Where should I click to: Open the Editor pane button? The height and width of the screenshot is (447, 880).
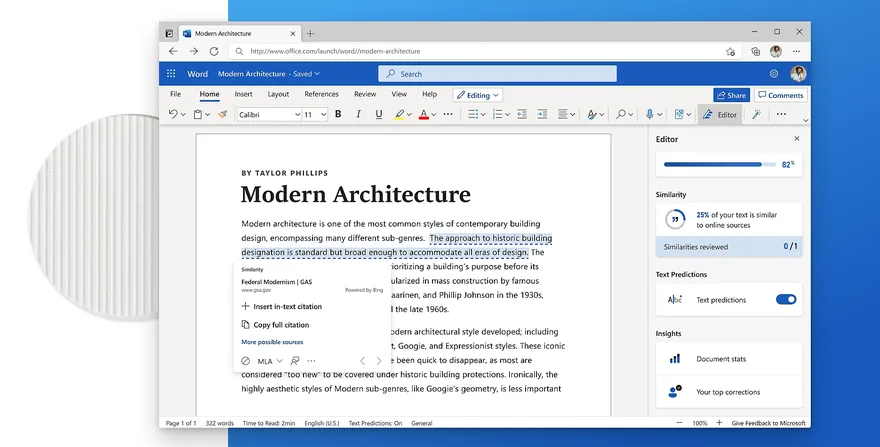720,115
